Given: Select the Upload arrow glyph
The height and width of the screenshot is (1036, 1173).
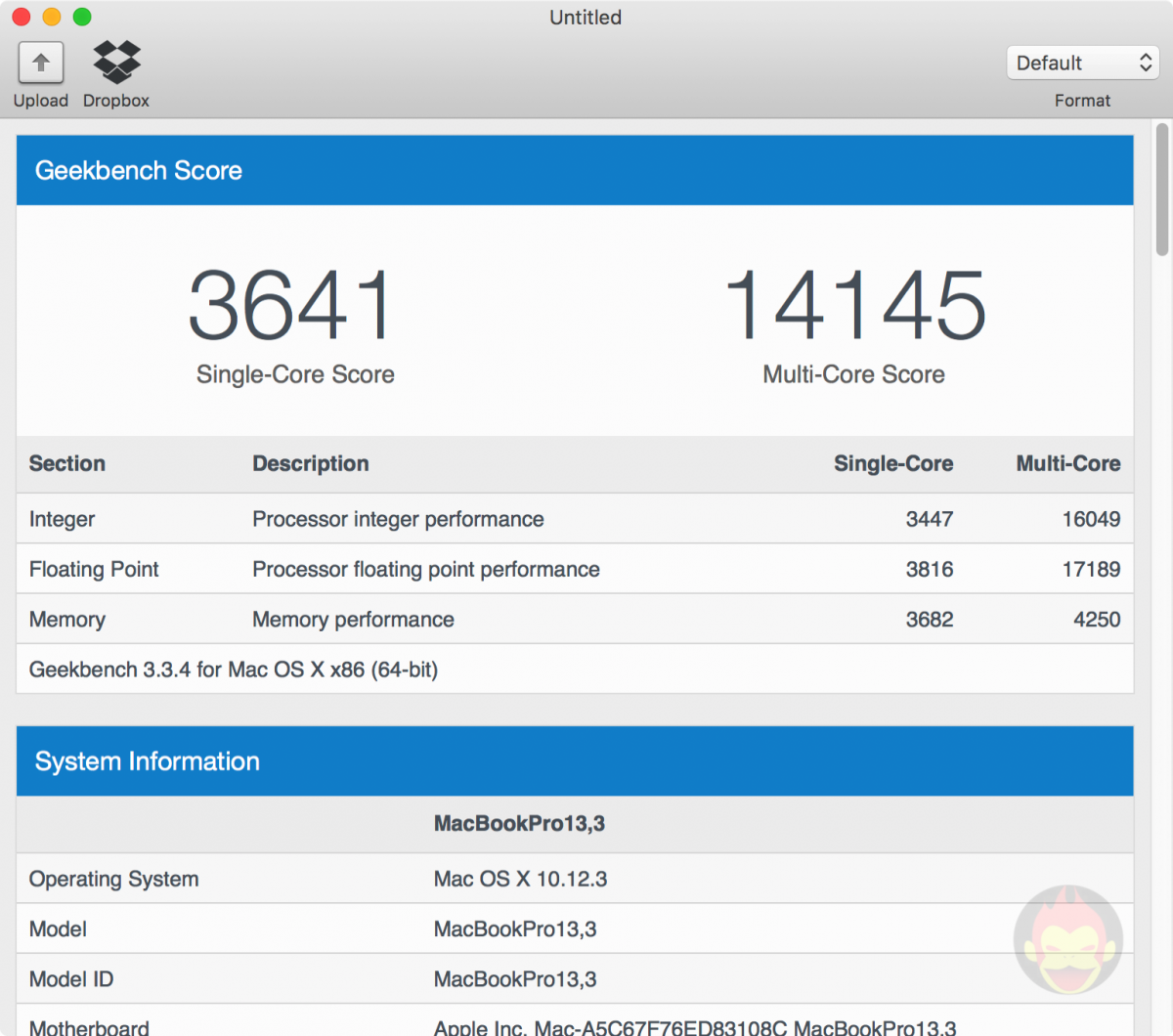Looking at the screenshot, I should tap(40, 62).
